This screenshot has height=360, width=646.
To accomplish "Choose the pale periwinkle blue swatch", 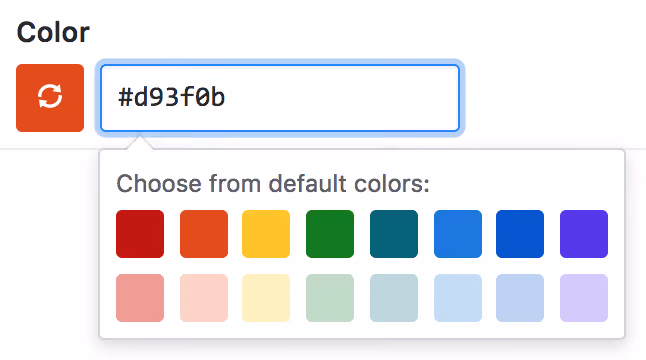I will [520, 298].
